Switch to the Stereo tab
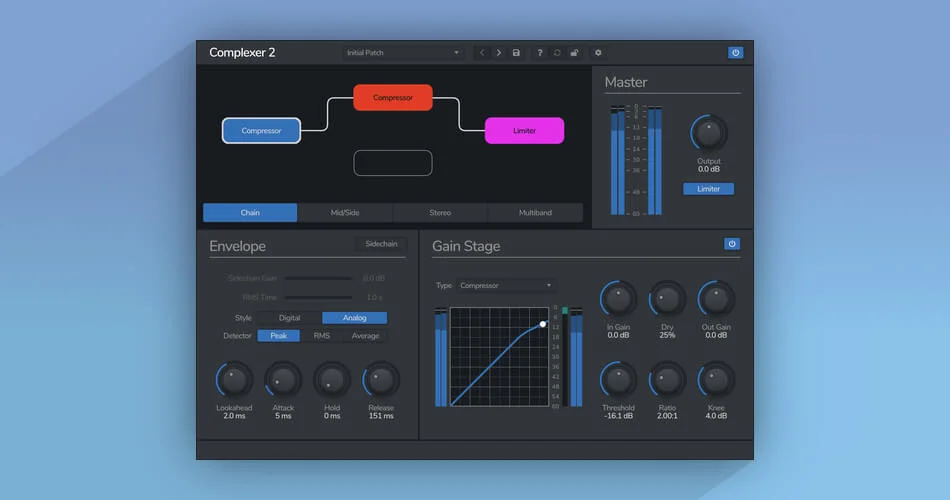The image size is (950, 500). click(x=440, y=213)
